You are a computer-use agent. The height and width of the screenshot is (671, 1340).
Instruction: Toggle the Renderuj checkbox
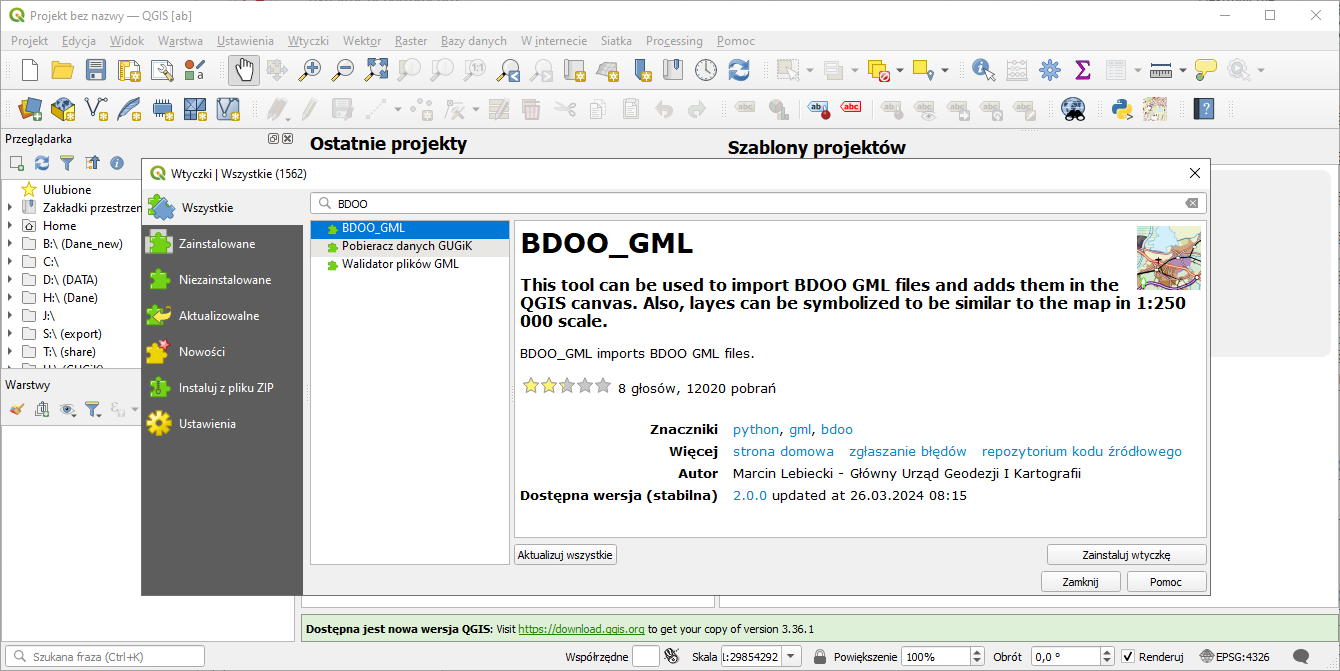pyautogui.click(x=1128, y=657)
